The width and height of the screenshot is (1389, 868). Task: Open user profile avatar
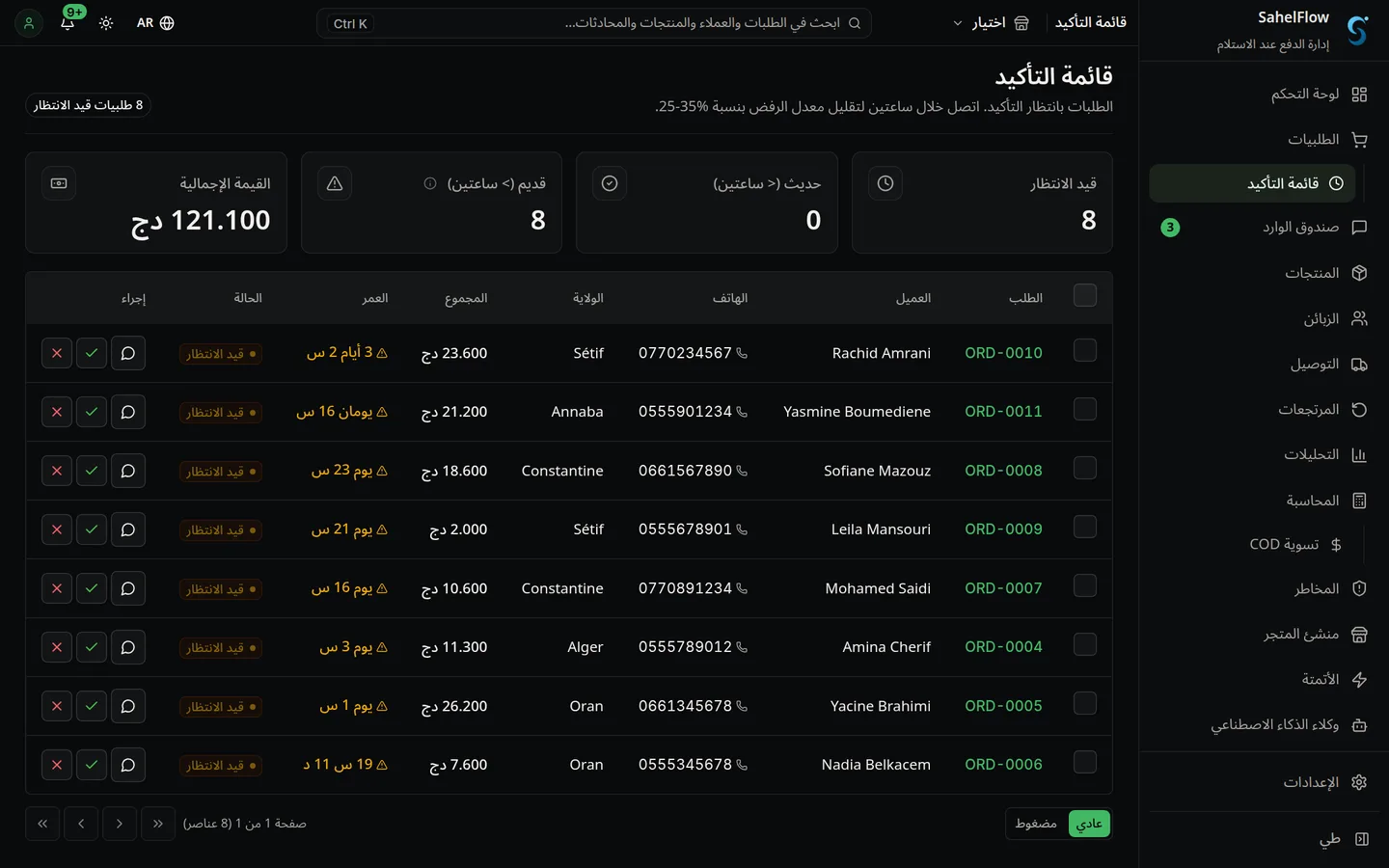point(29,22)
